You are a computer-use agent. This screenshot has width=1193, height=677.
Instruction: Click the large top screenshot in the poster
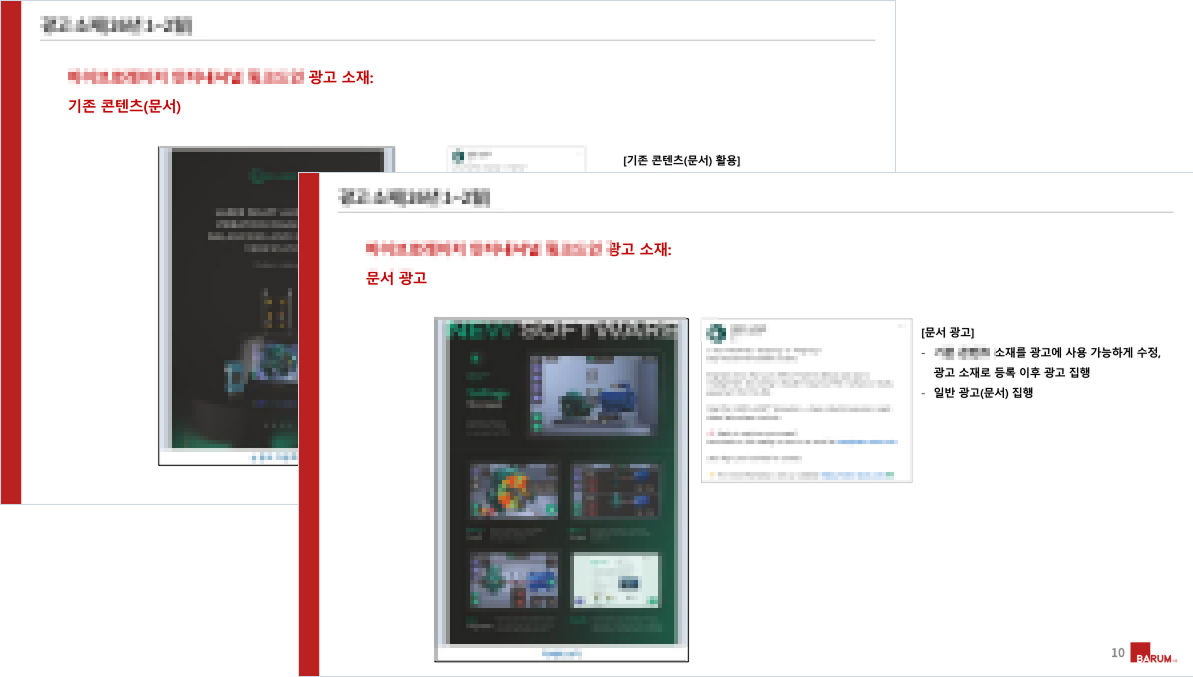tap(597, 394)
